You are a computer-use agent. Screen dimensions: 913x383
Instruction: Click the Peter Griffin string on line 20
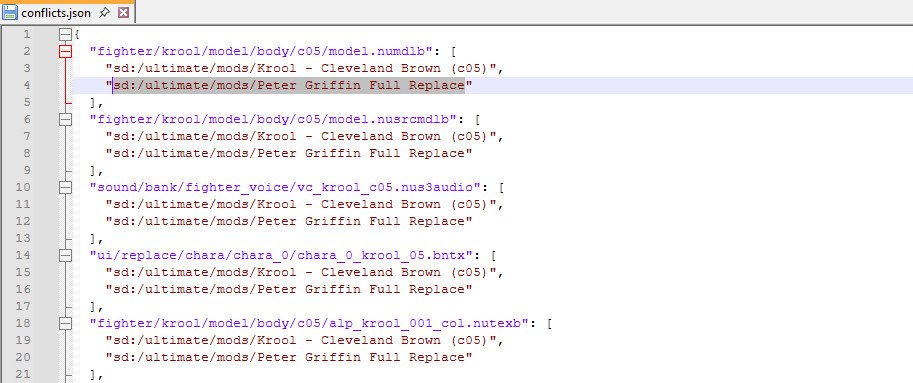[289, 358]
